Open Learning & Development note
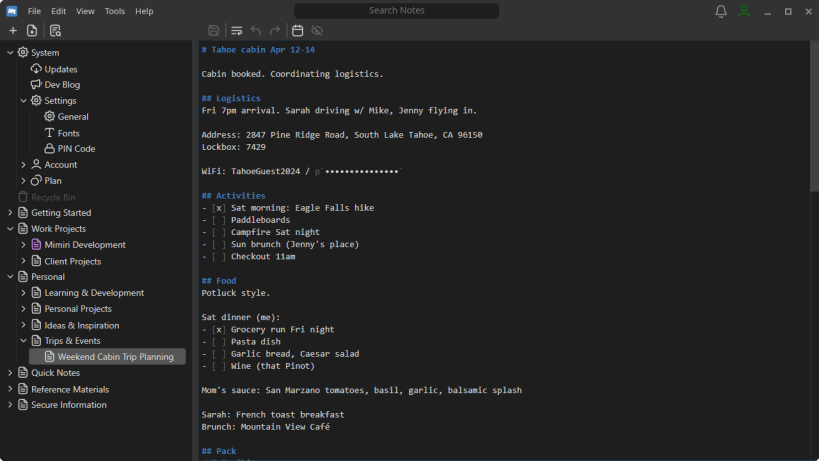The image size is (819, 461). [94, 293]
